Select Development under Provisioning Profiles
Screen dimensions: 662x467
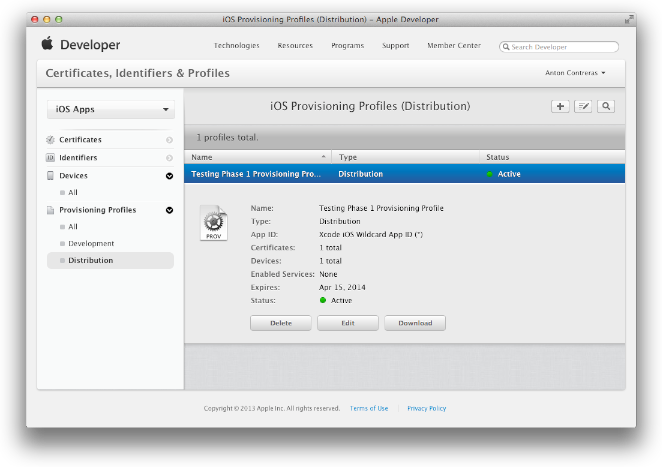[91, 244]
